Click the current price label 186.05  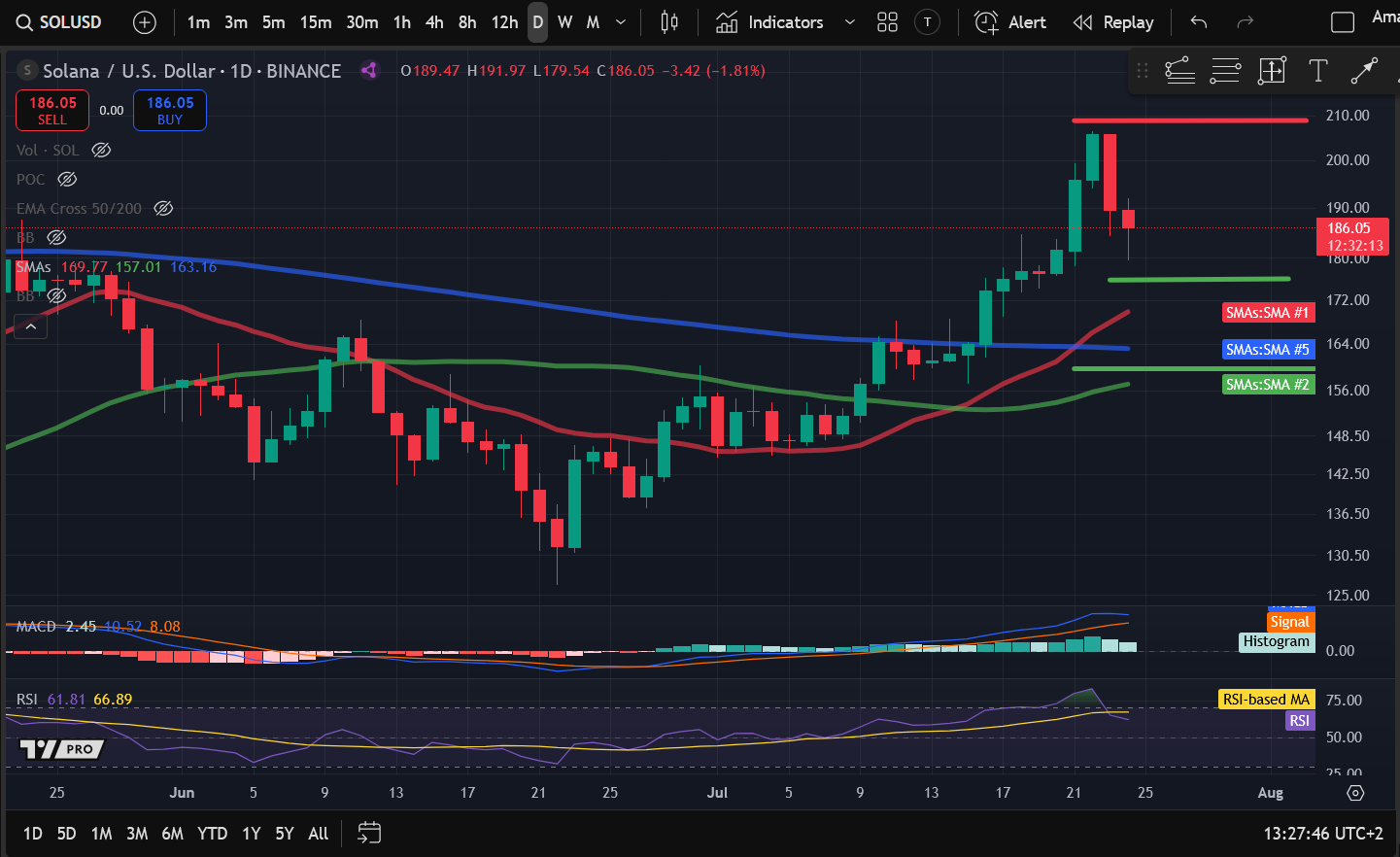click(x=1352, y=236)
